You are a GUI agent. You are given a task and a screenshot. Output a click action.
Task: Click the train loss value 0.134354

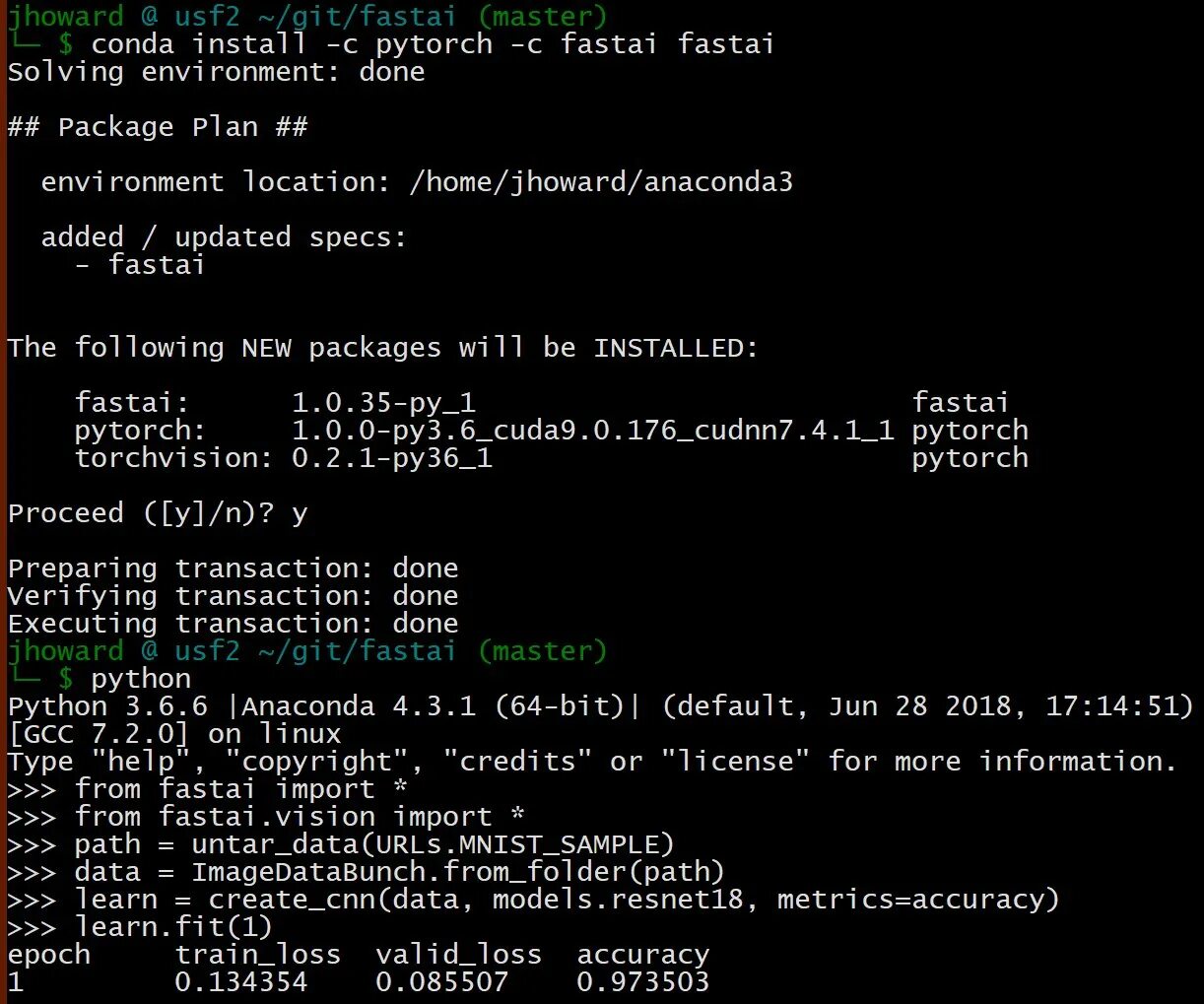[241, 982]
